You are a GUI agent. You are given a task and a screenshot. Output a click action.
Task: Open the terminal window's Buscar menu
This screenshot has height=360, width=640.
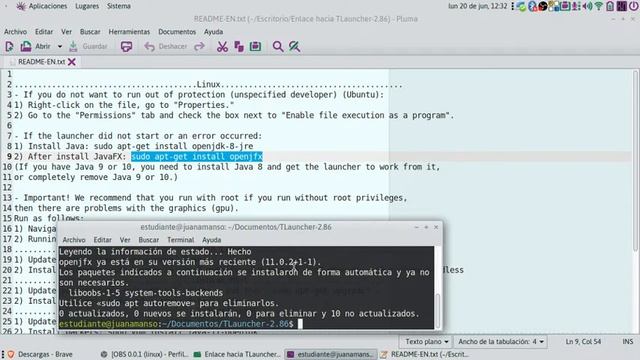pyautogui.click(x=149, y=240)
